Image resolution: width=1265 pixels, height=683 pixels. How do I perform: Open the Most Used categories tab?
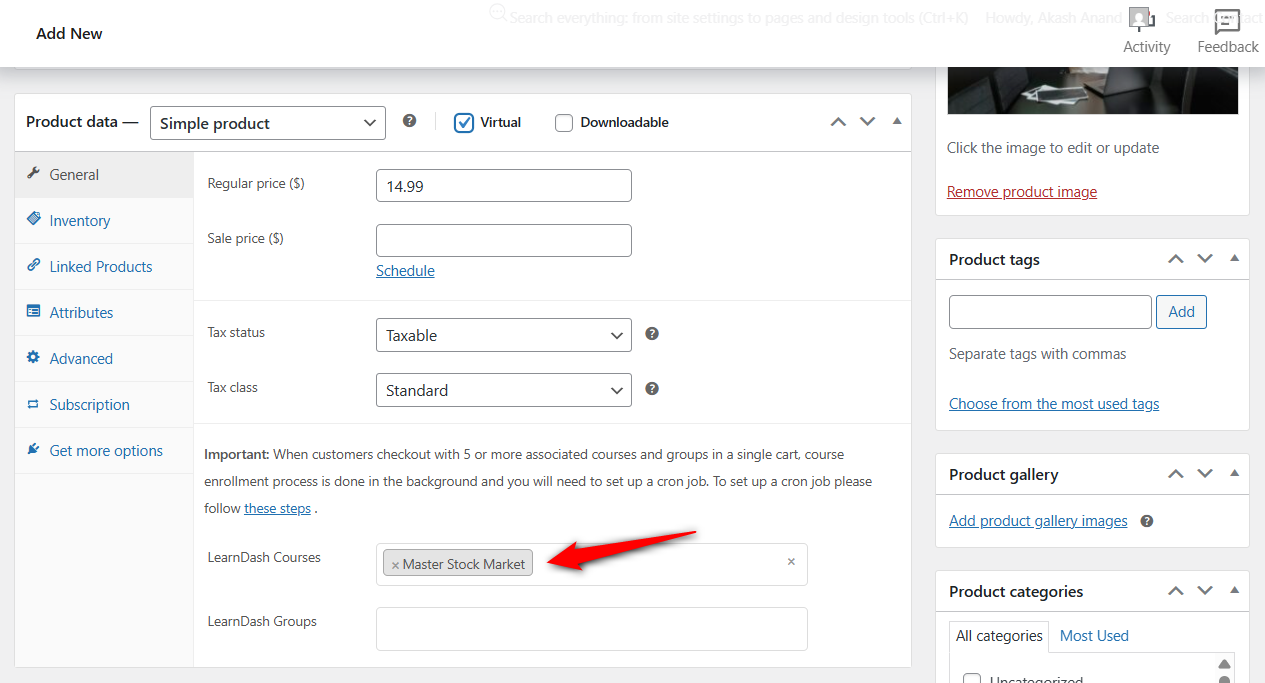(1093, 635)
